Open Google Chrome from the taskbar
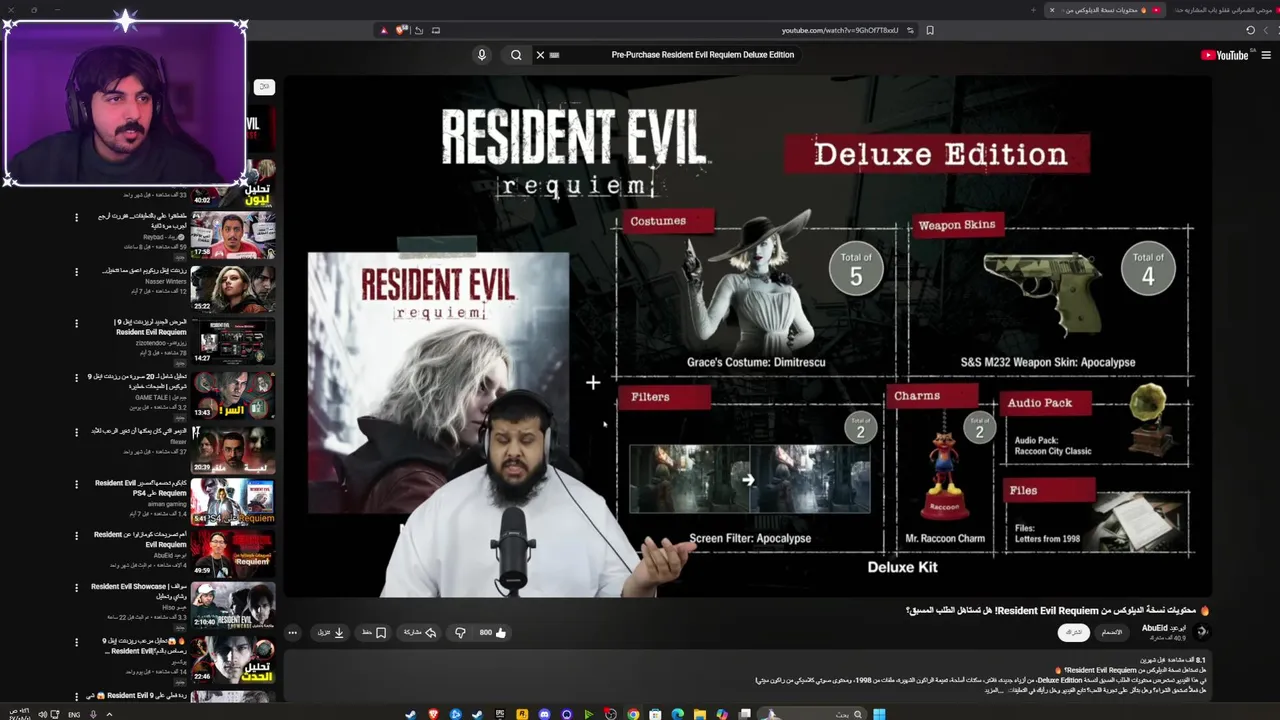Screen dimensions: 1280x720 (x=633, y=714)
